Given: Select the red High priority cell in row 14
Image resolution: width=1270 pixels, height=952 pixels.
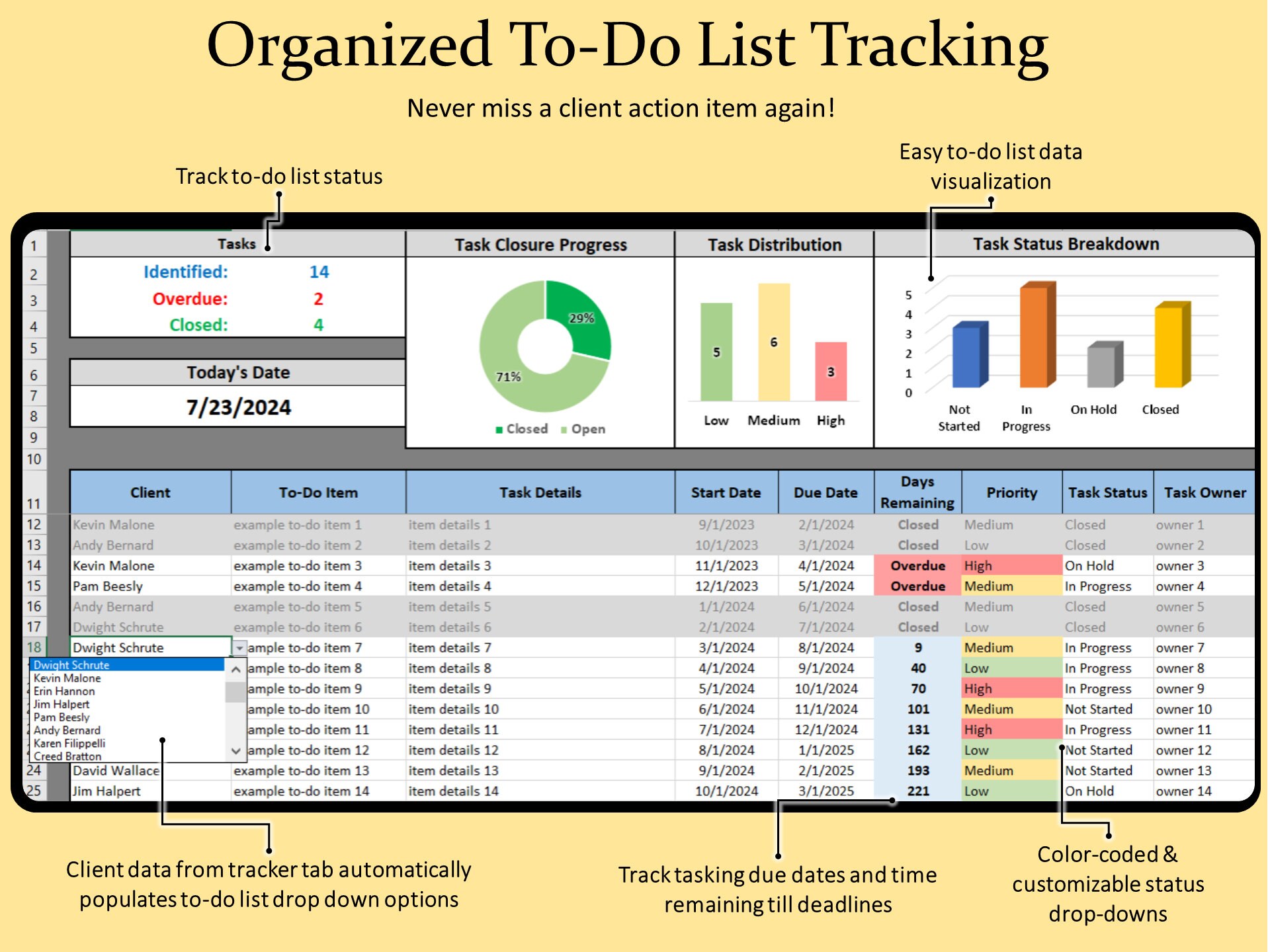Looking at the screenshot, I should 1011,566.
